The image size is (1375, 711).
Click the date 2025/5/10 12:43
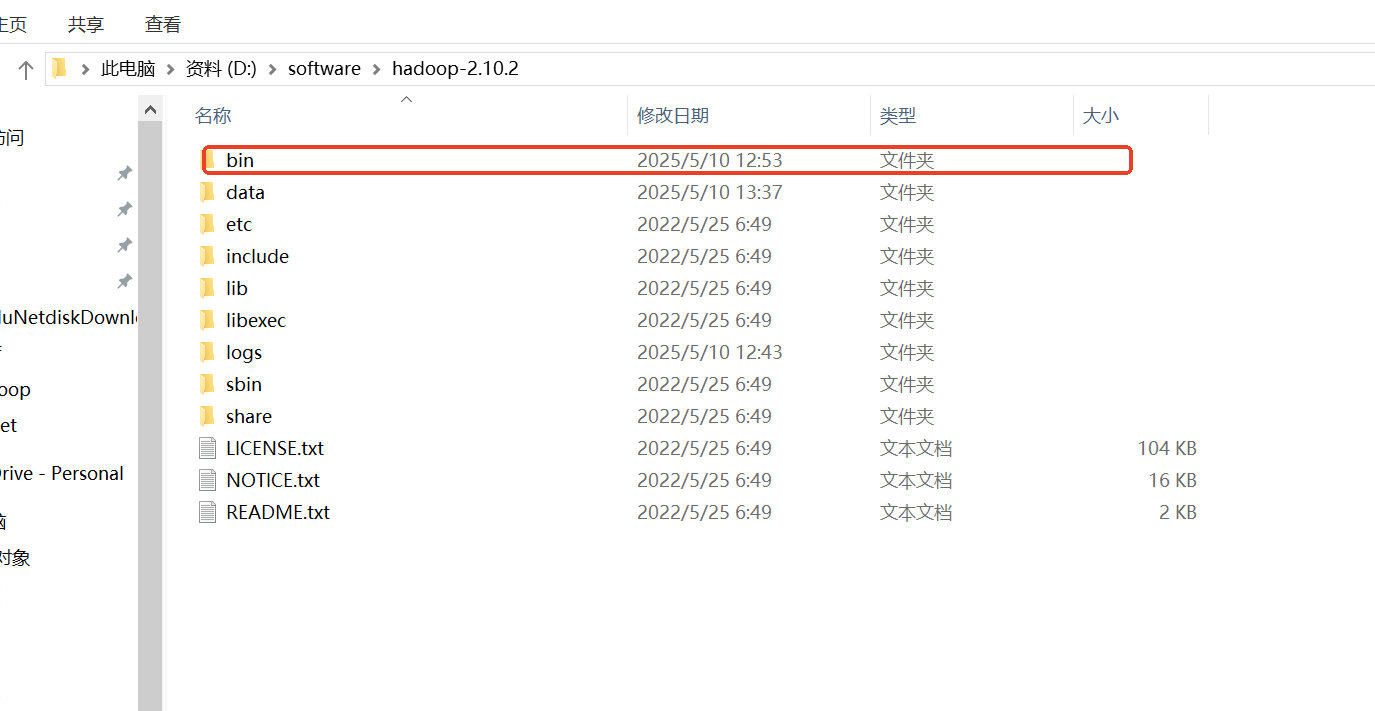(x=710, y=352)
